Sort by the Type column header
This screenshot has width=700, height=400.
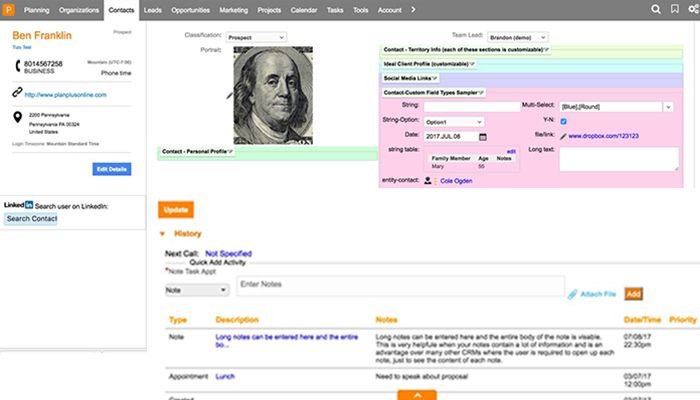pyautogui.click(x=178, y=320)
